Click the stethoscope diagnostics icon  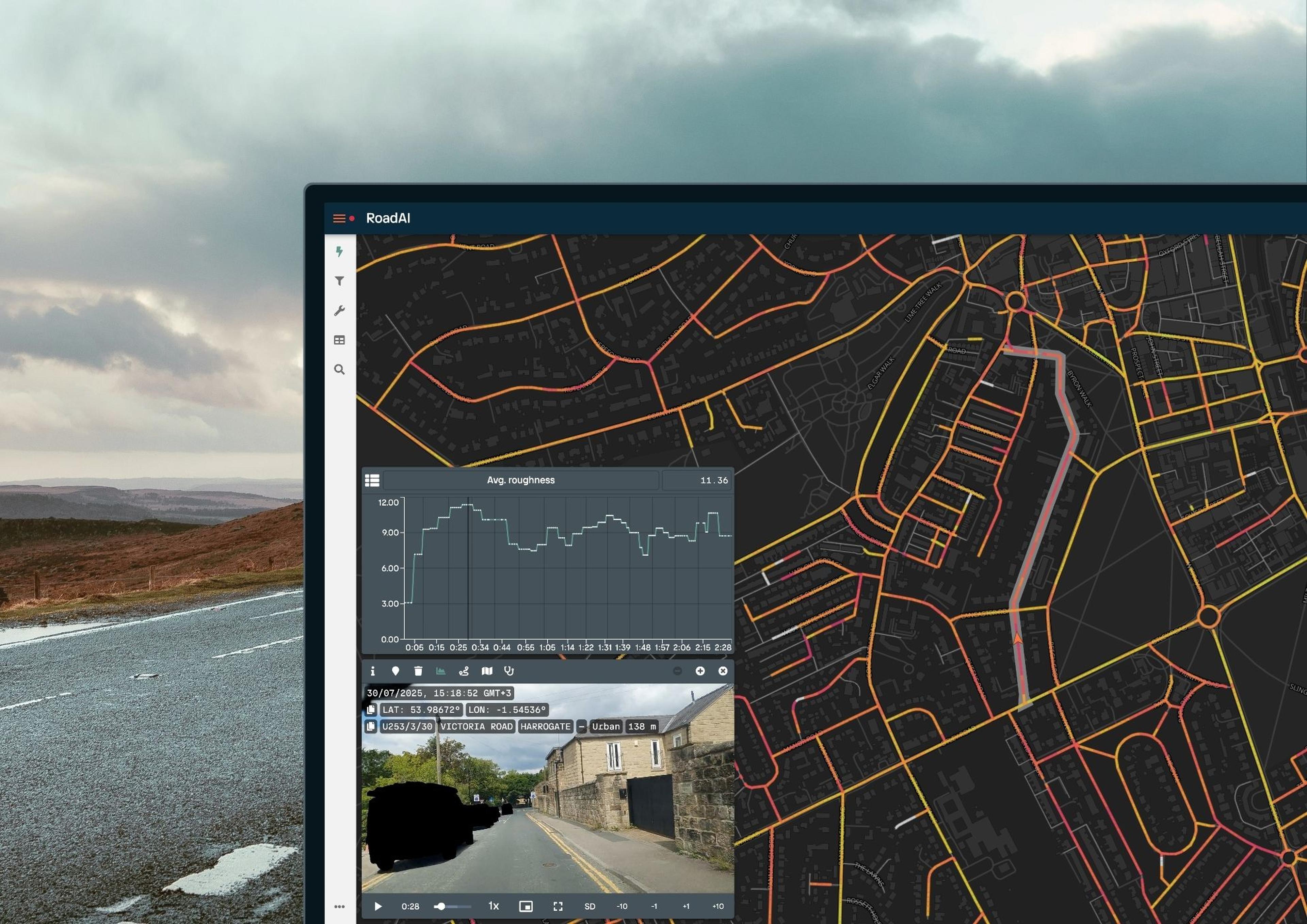[x=509, y=671]
